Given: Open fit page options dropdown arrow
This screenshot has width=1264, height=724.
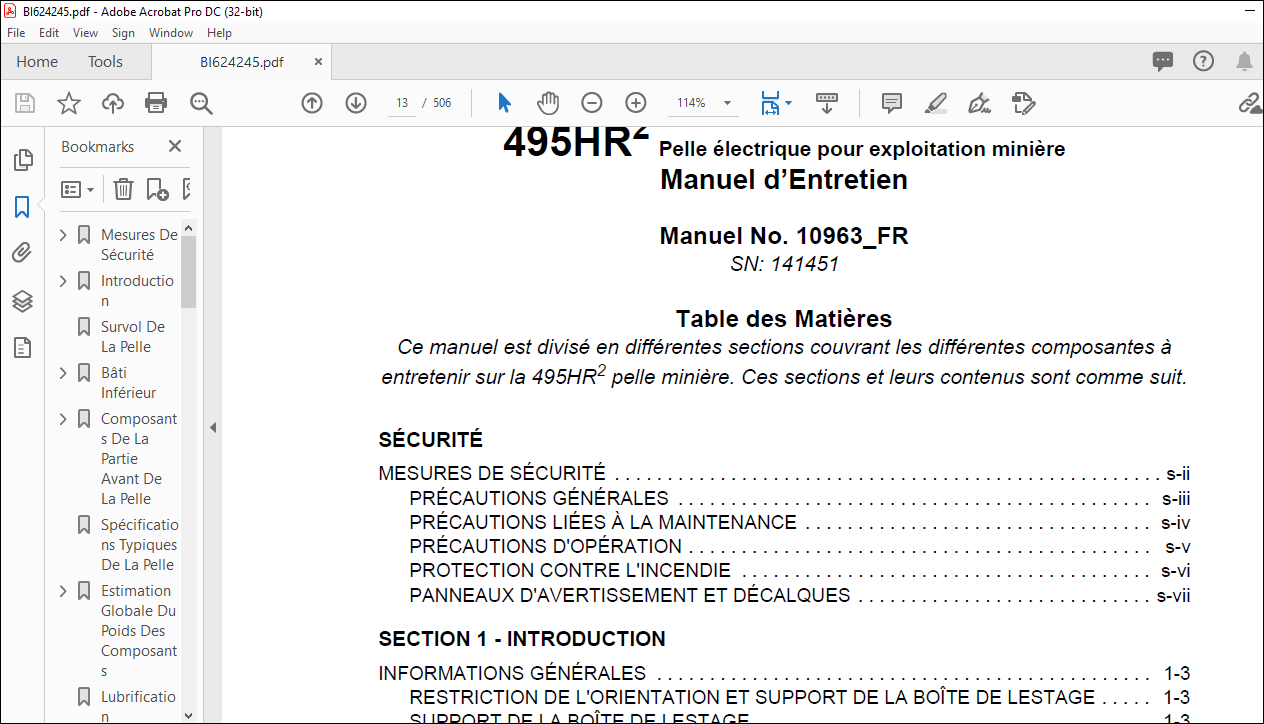Looking at the screenshot, I should tap(788, 103).
